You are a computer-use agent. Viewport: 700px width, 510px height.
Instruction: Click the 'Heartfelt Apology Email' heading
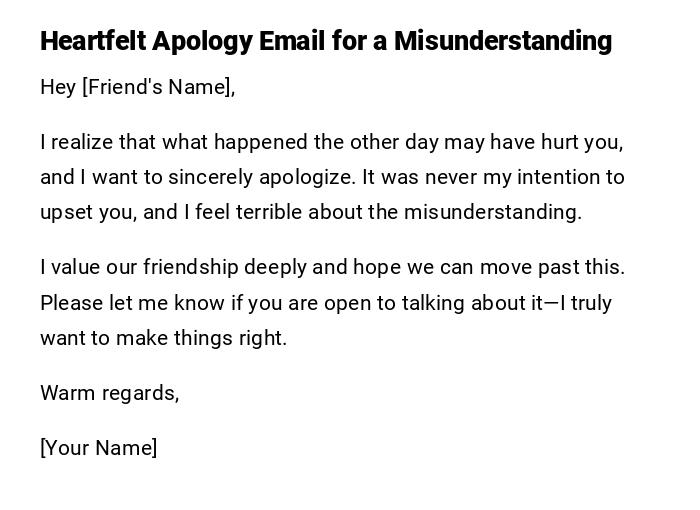(325, 41)
